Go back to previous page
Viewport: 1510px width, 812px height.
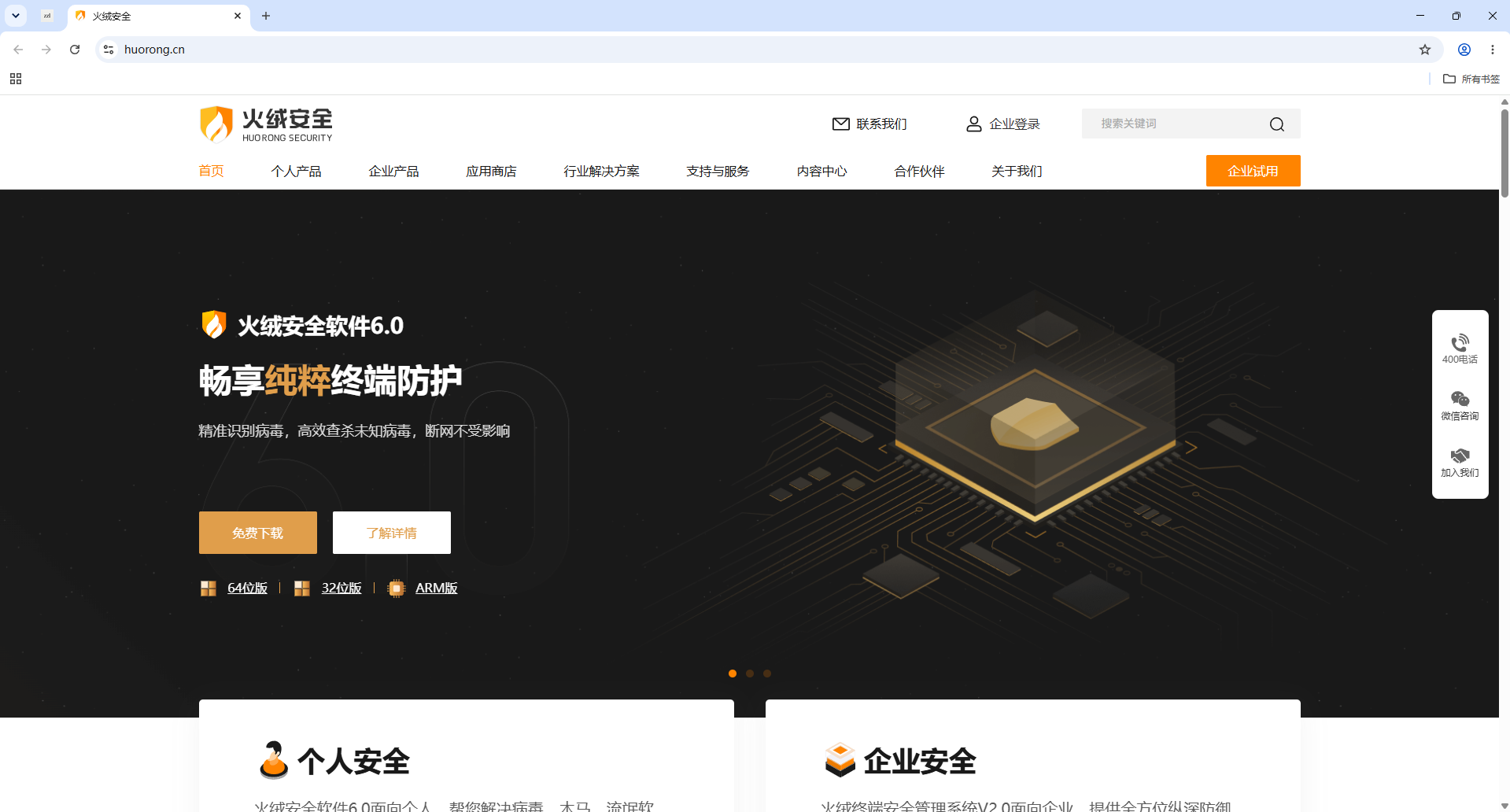(x=18, y=50)
